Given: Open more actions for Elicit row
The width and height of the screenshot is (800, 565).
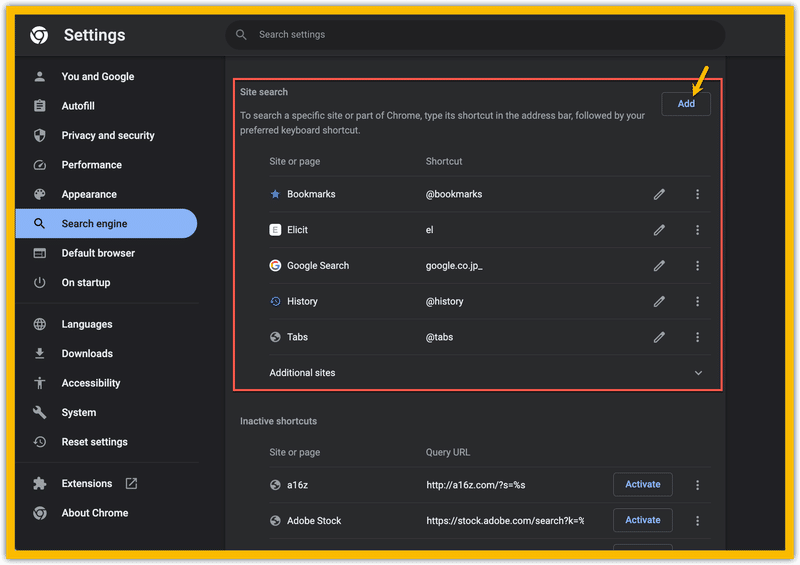Looking at the screenshot, I should (697, 230).
